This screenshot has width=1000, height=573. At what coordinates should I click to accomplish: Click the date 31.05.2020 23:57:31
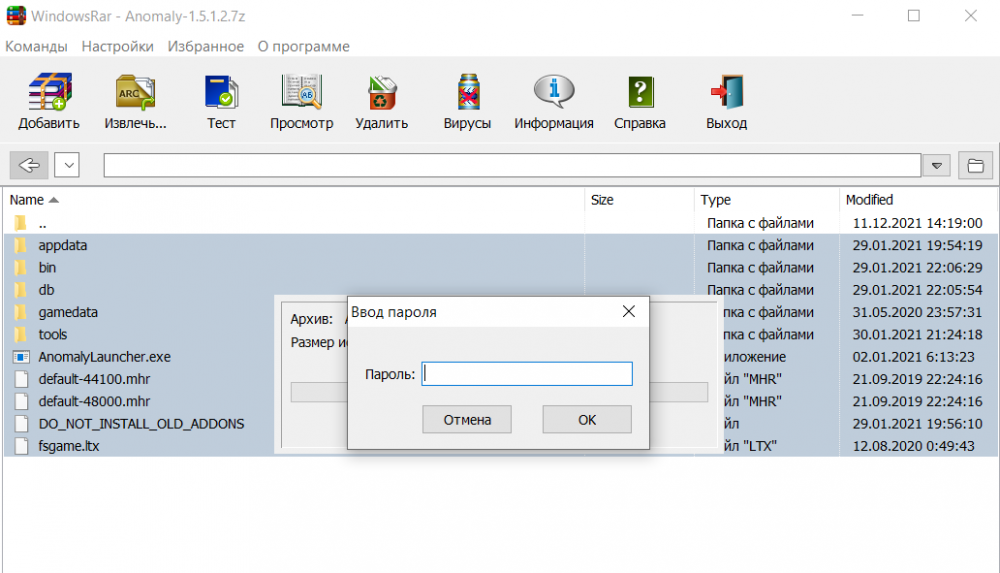pos(917,312)
